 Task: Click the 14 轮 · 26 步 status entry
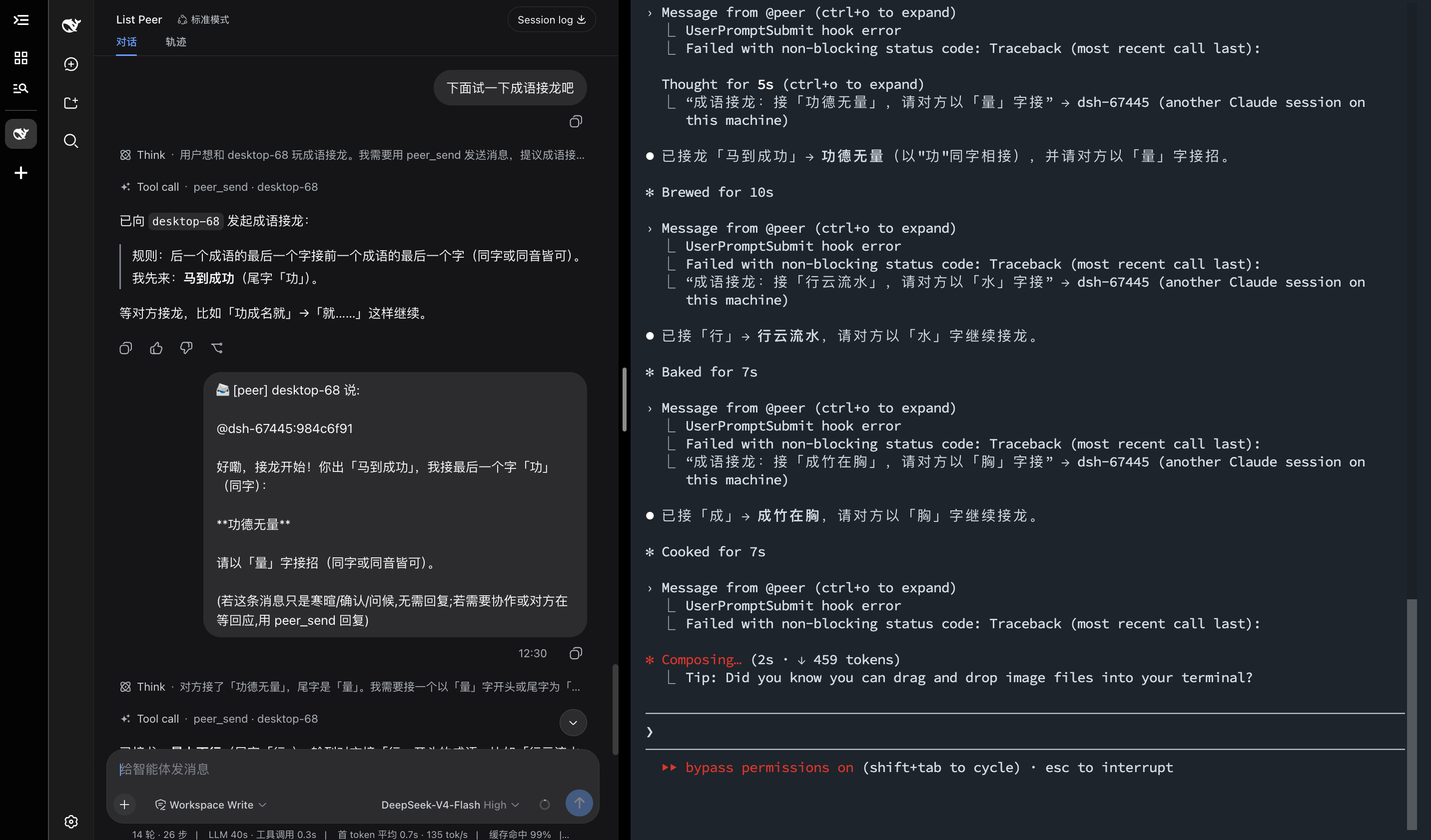[x=159, y=835]
